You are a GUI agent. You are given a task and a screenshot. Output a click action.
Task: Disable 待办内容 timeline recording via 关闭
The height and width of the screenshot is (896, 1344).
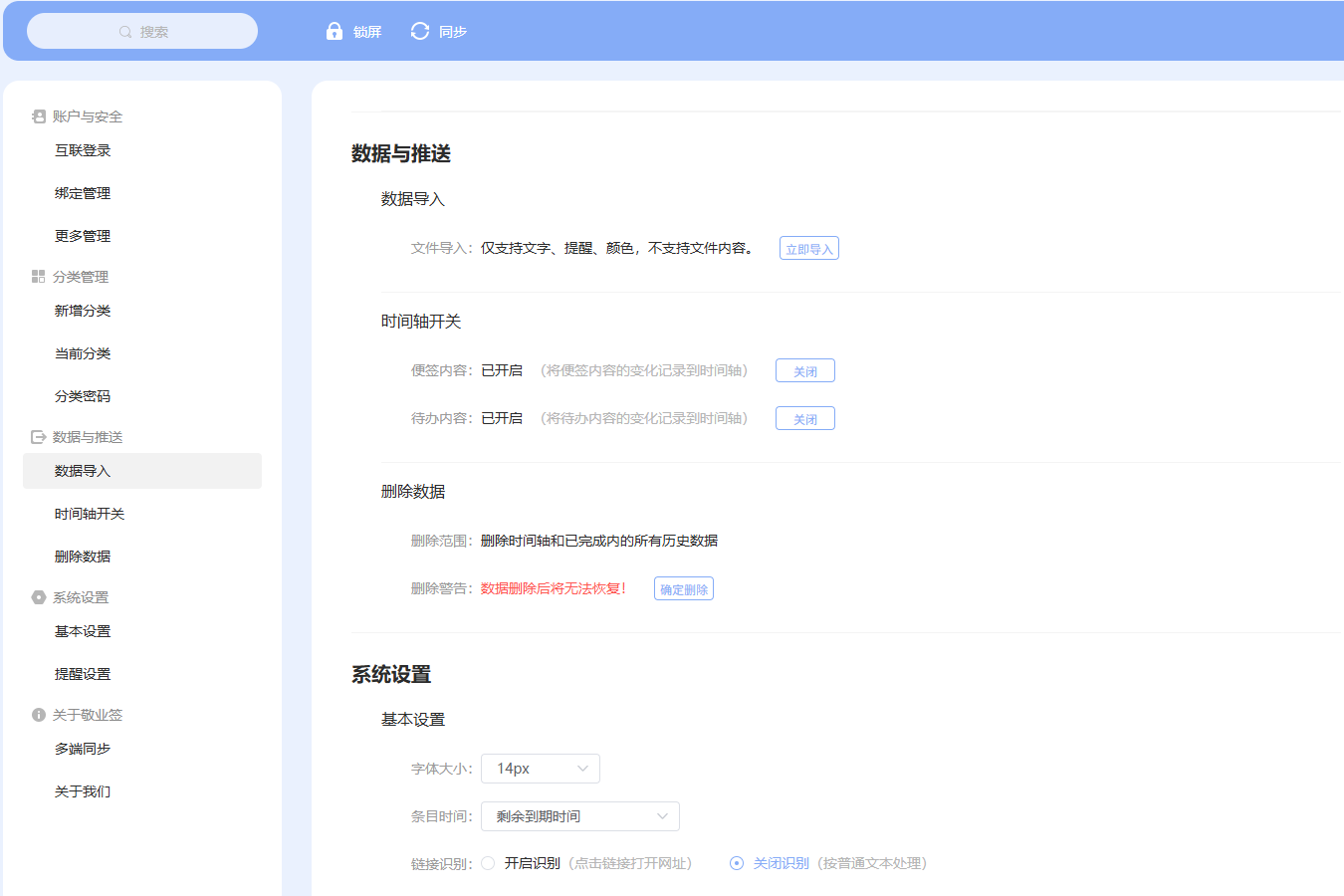point(804,417)
